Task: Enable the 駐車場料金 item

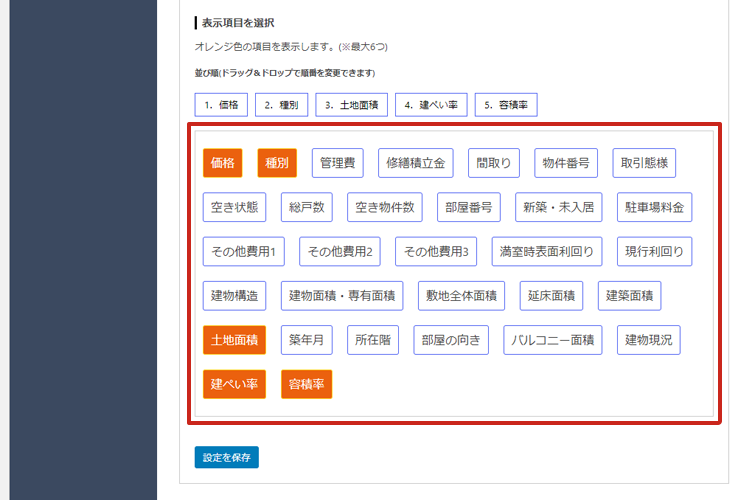Action: (x=654, y=207)
